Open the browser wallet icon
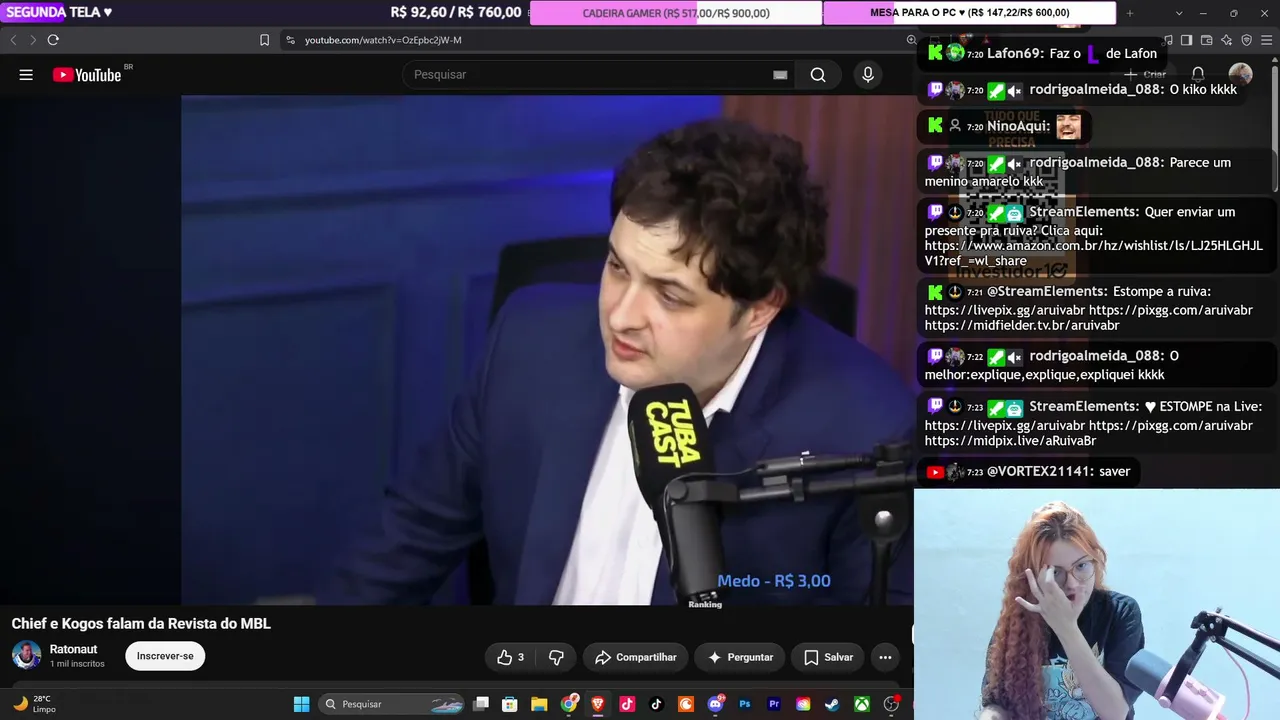1280x720 pixels. tap(1206, 40)
